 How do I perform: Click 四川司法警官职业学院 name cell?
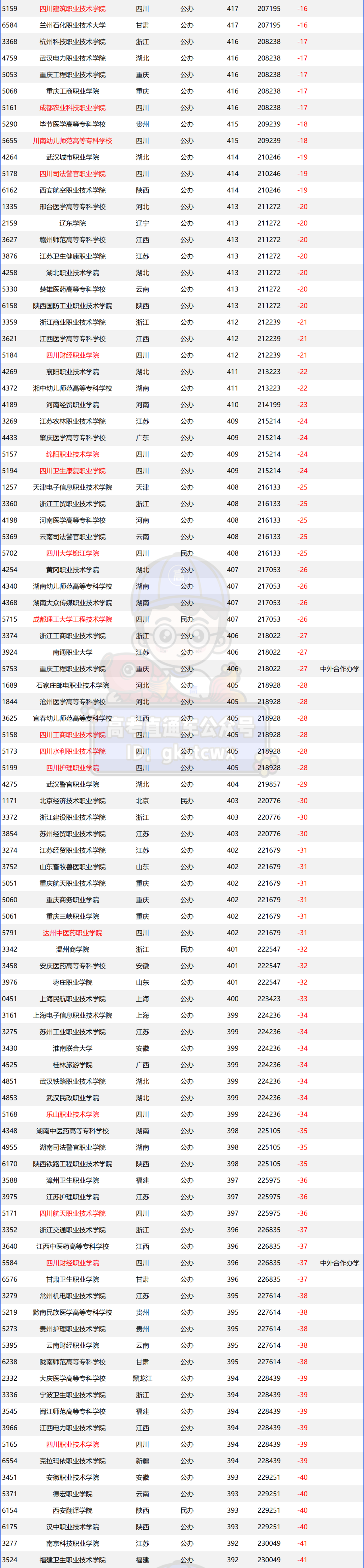pos(72,174)
